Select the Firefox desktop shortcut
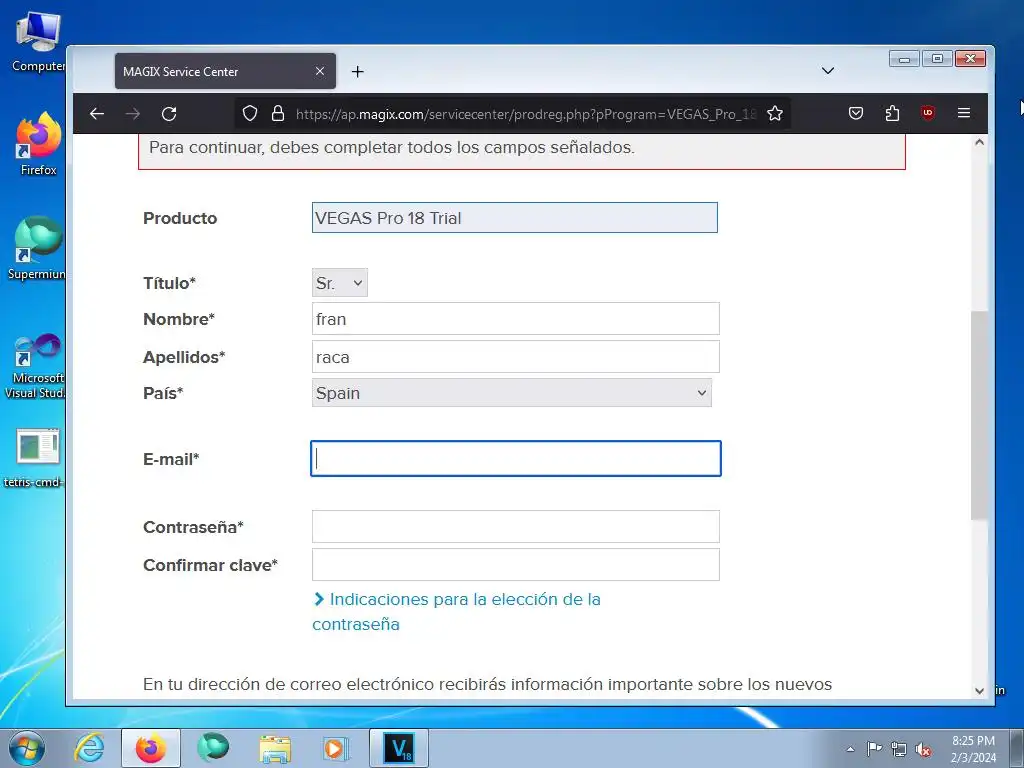 (x=38, y=145)
